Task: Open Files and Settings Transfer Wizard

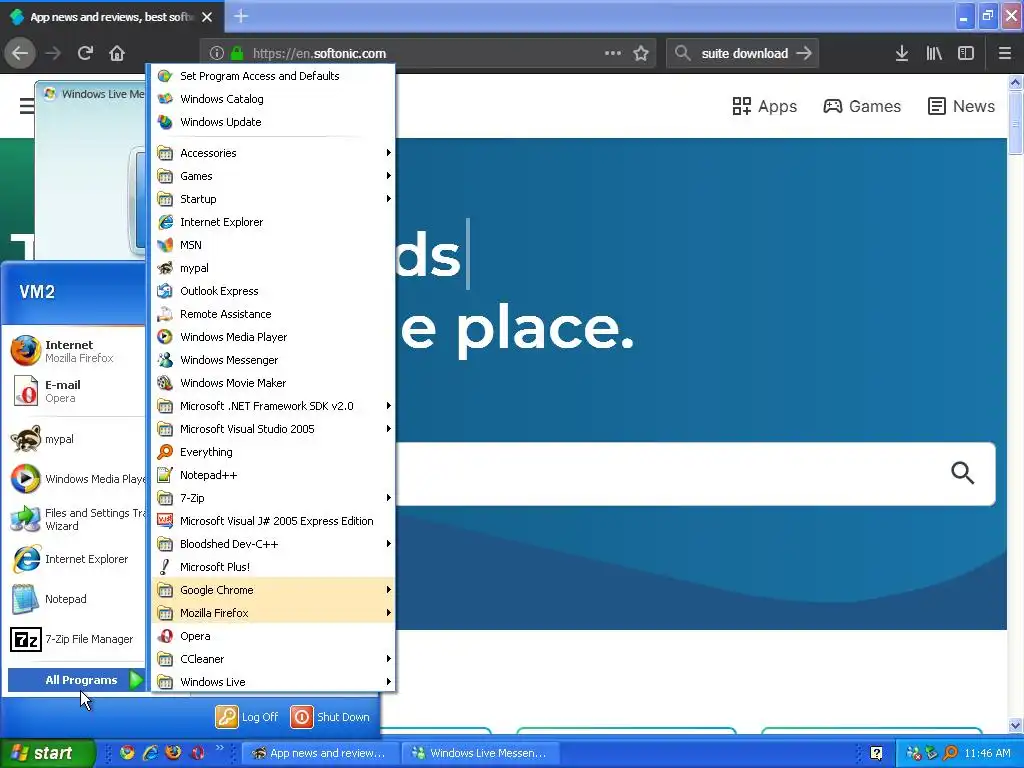Action: tap(75, 519)
